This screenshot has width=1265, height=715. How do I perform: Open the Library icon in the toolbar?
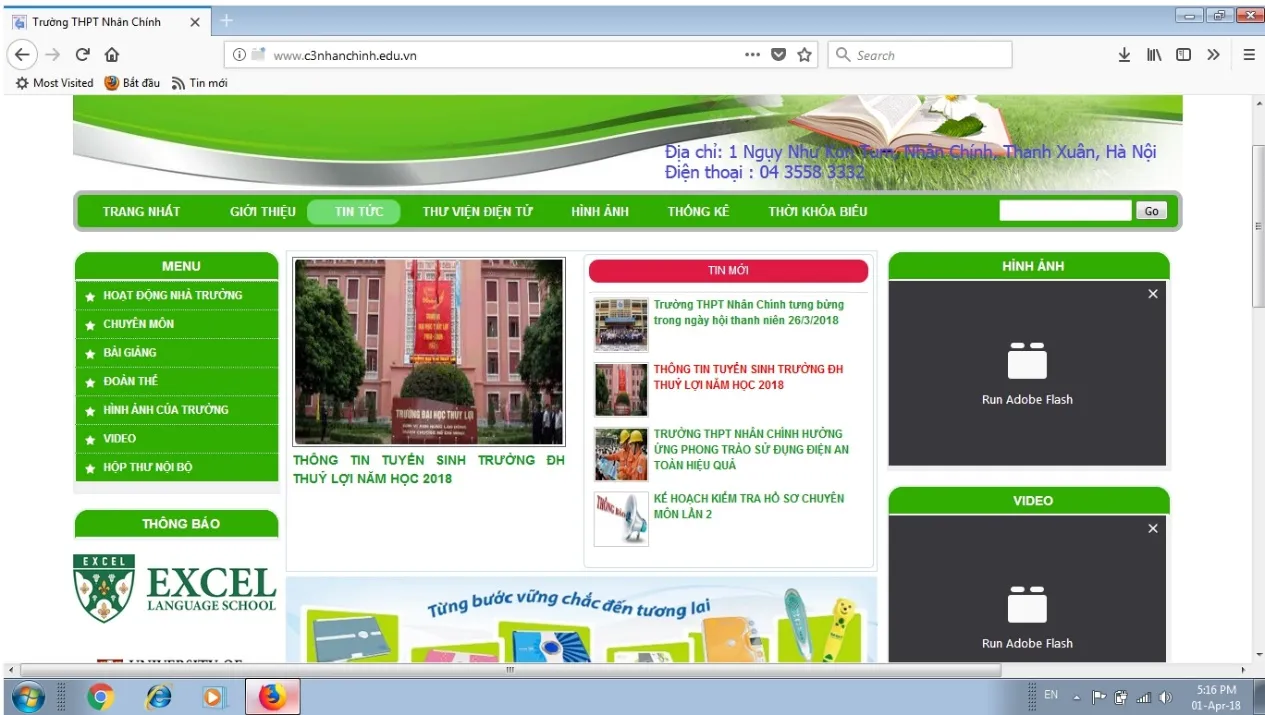[x=1154, y=55]
